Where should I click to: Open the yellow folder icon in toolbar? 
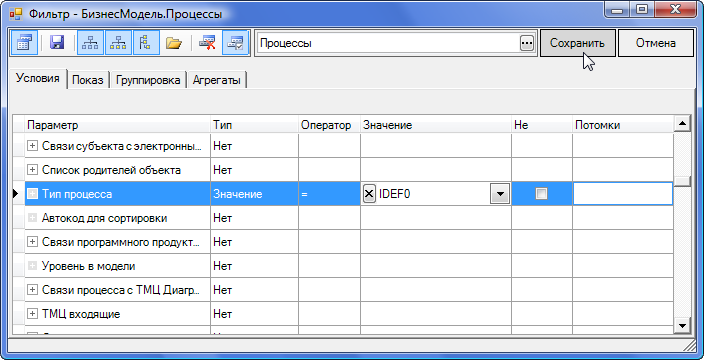[x=173, y=43]
